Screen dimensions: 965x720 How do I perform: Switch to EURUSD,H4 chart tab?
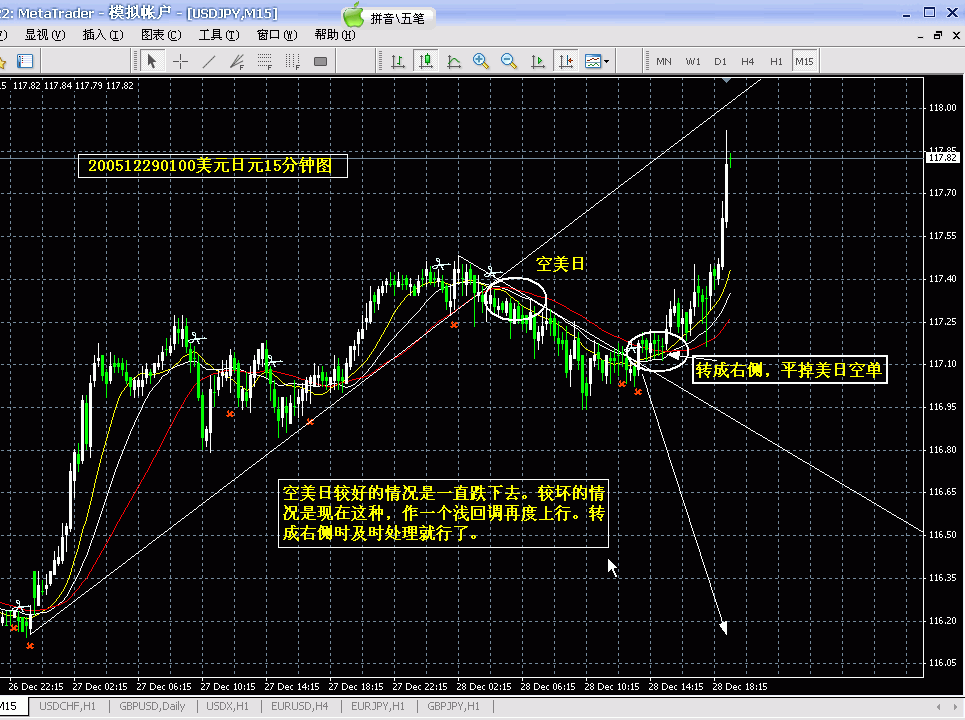[300, 706]
